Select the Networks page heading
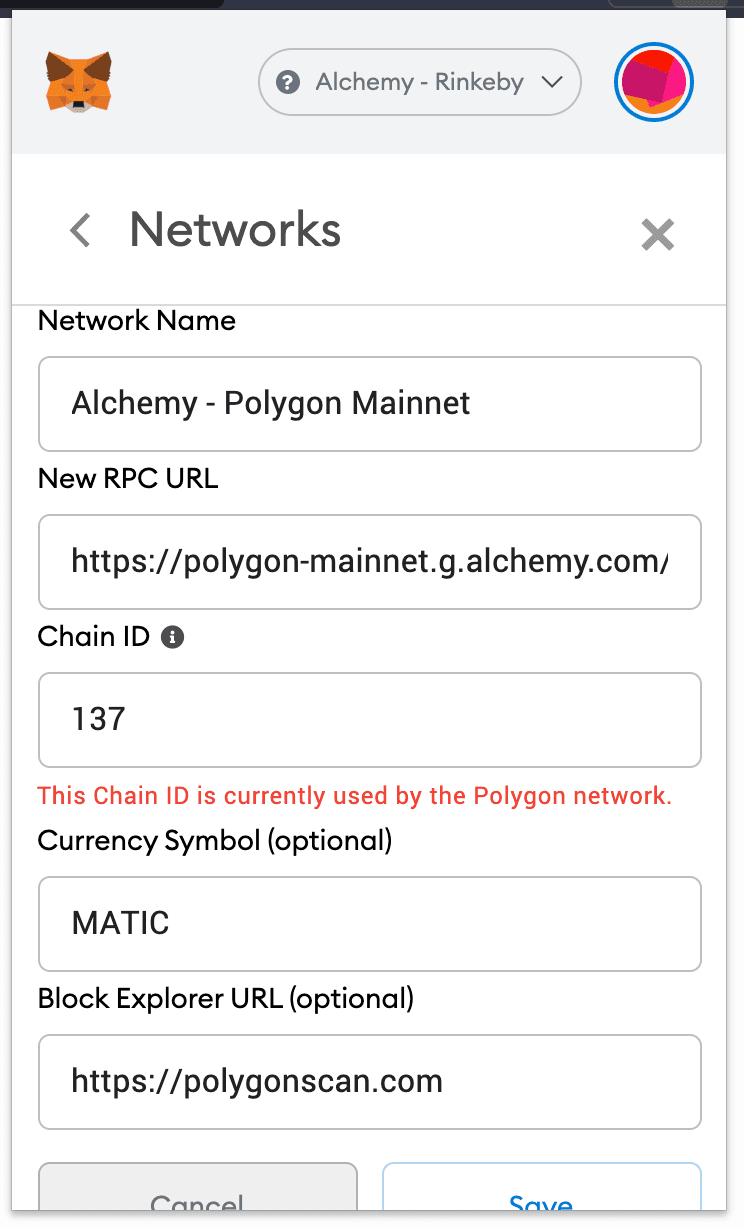 pyautogui.click(x=234, y=230)
